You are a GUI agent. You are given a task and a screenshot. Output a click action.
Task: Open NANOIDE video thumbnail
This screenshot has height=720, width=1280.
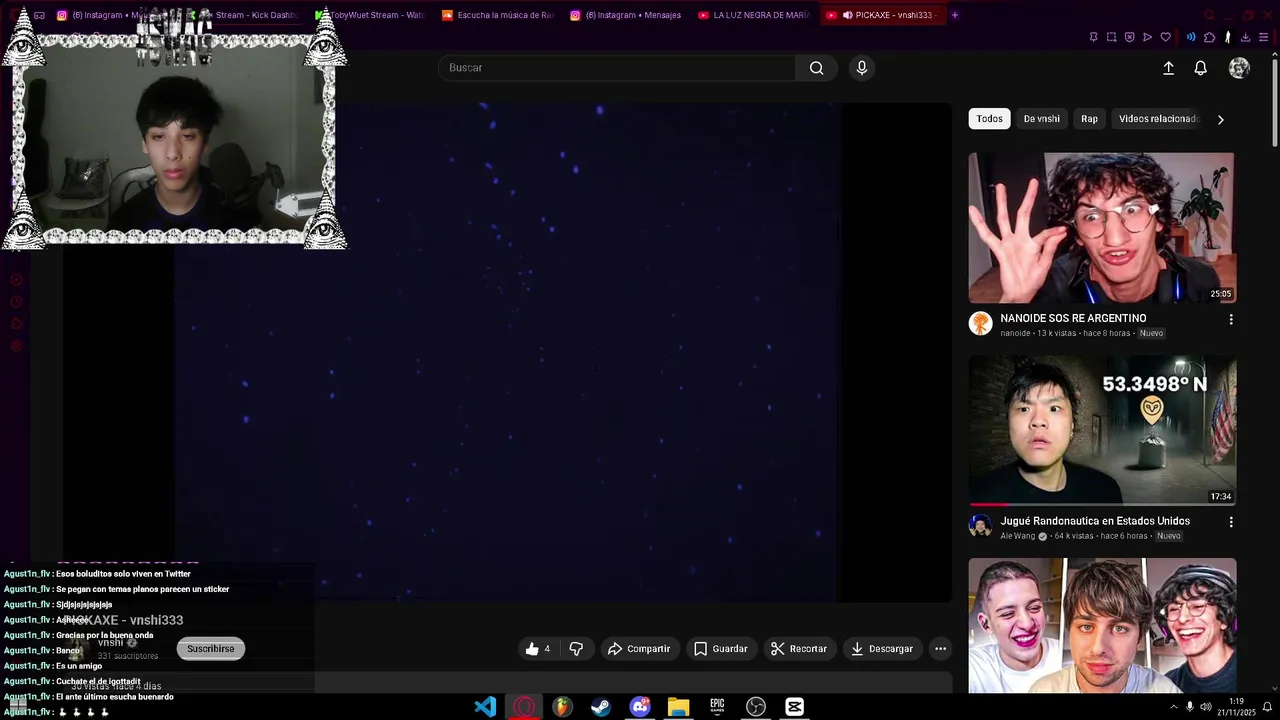(x=1102, y=228)
